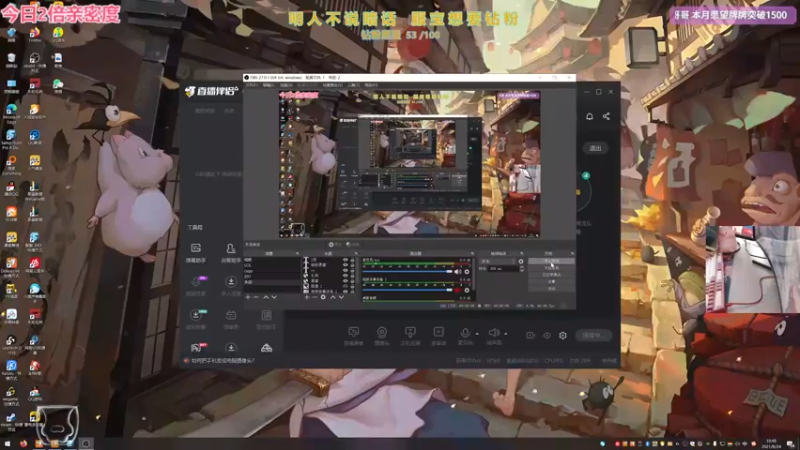Adjust transition duration stepper arrows

[x=521, y=268]
